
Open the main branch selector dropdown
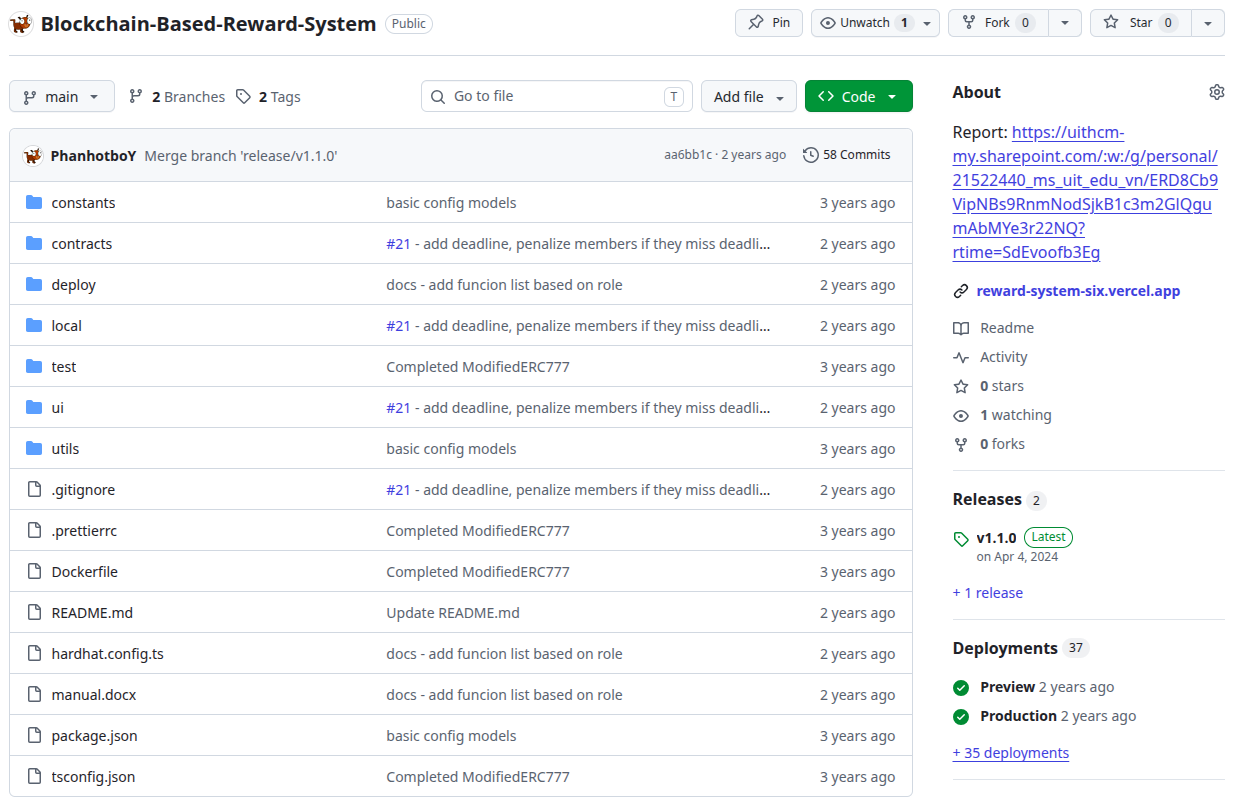[62, 97]
